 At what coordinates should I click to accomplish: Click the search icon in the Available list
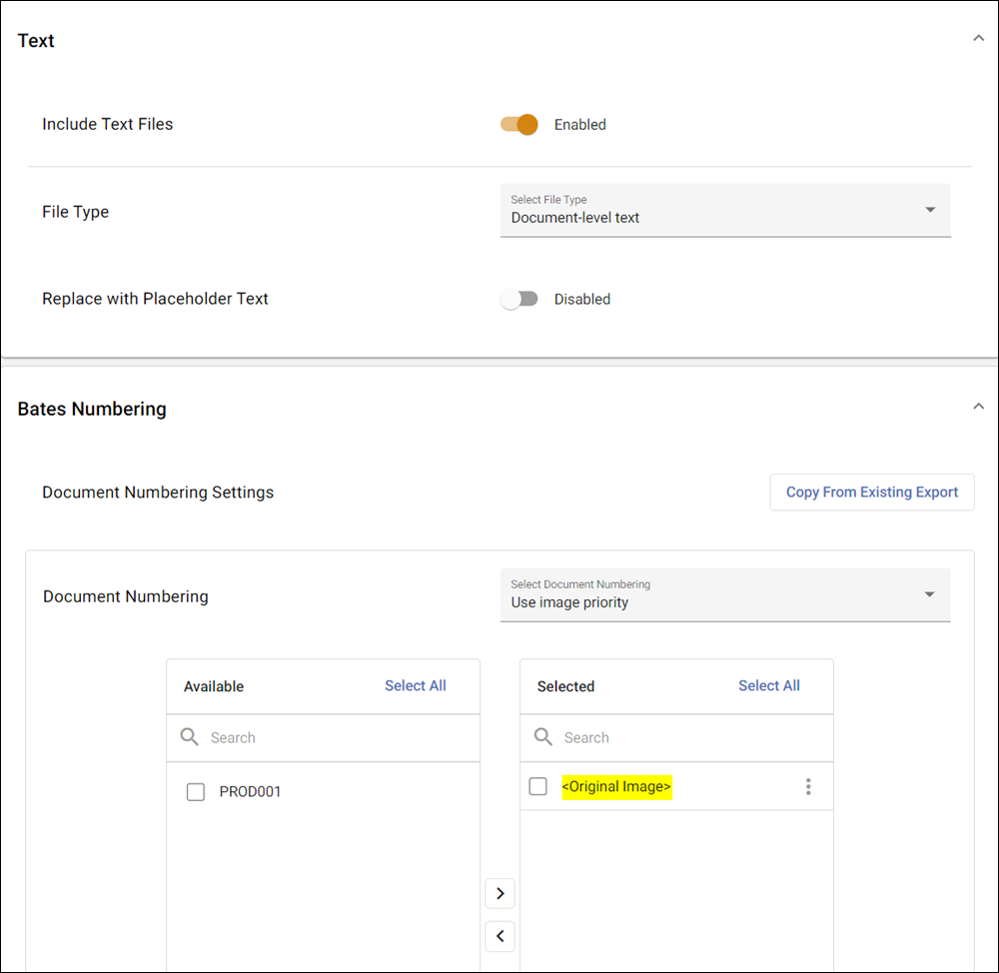(x=190, y=737)
